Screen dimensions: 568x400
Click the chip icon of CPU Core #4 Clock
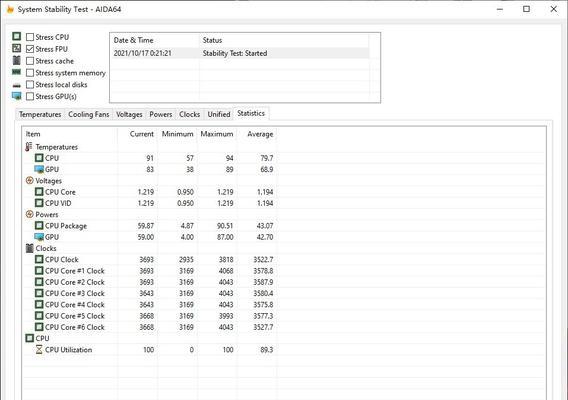coord(39,304)
